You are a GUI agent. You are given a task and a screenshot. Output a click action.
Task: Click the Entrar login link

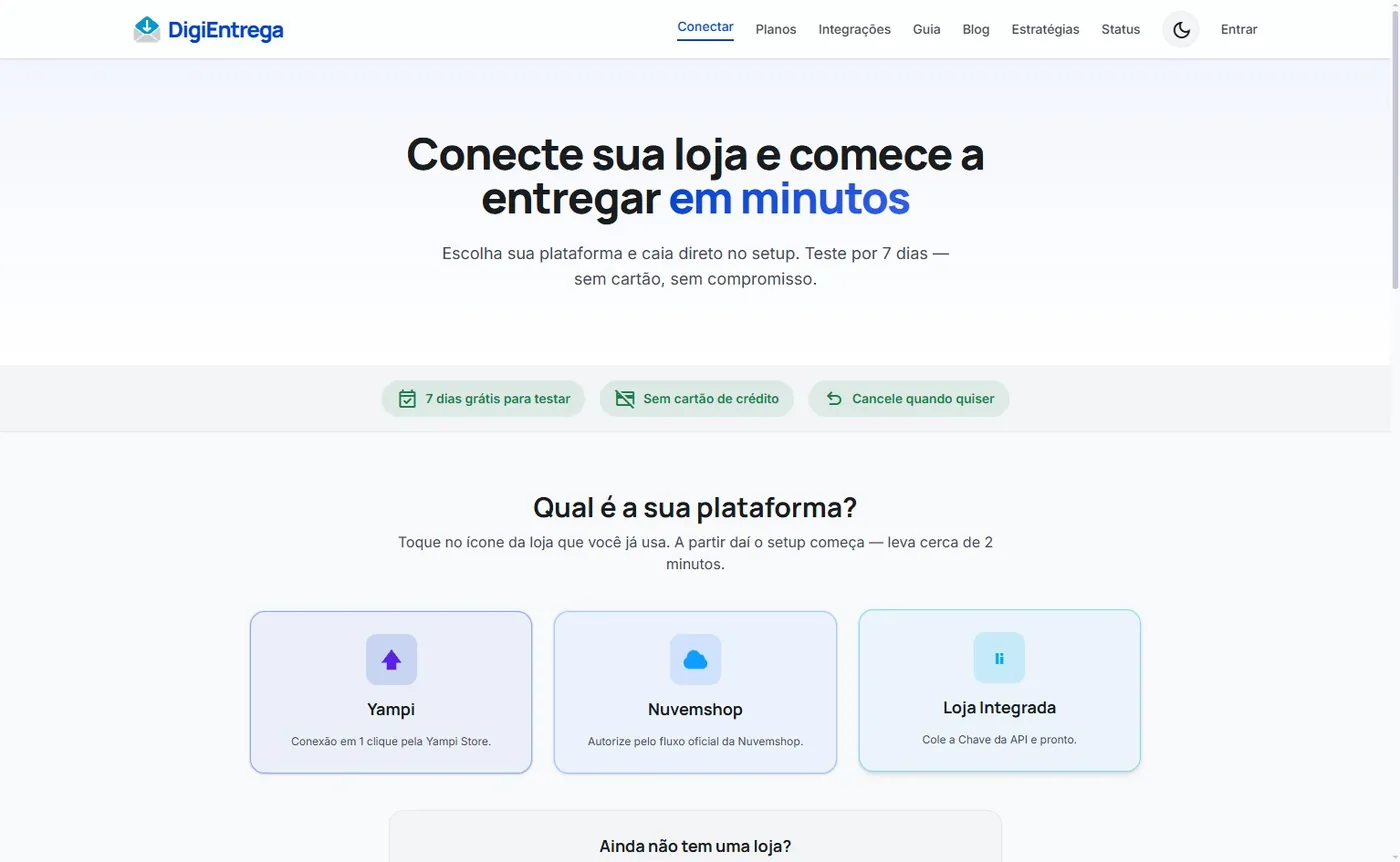[1239, 29]
